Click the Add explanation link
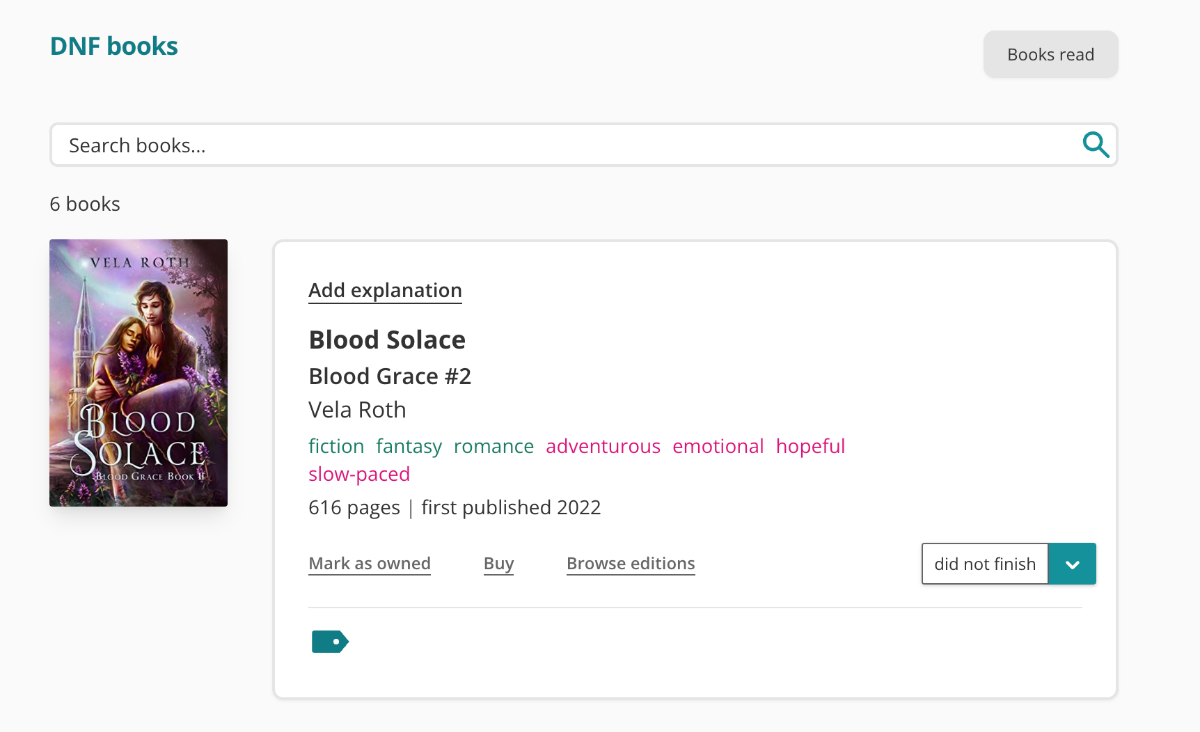 pos(385,291)
